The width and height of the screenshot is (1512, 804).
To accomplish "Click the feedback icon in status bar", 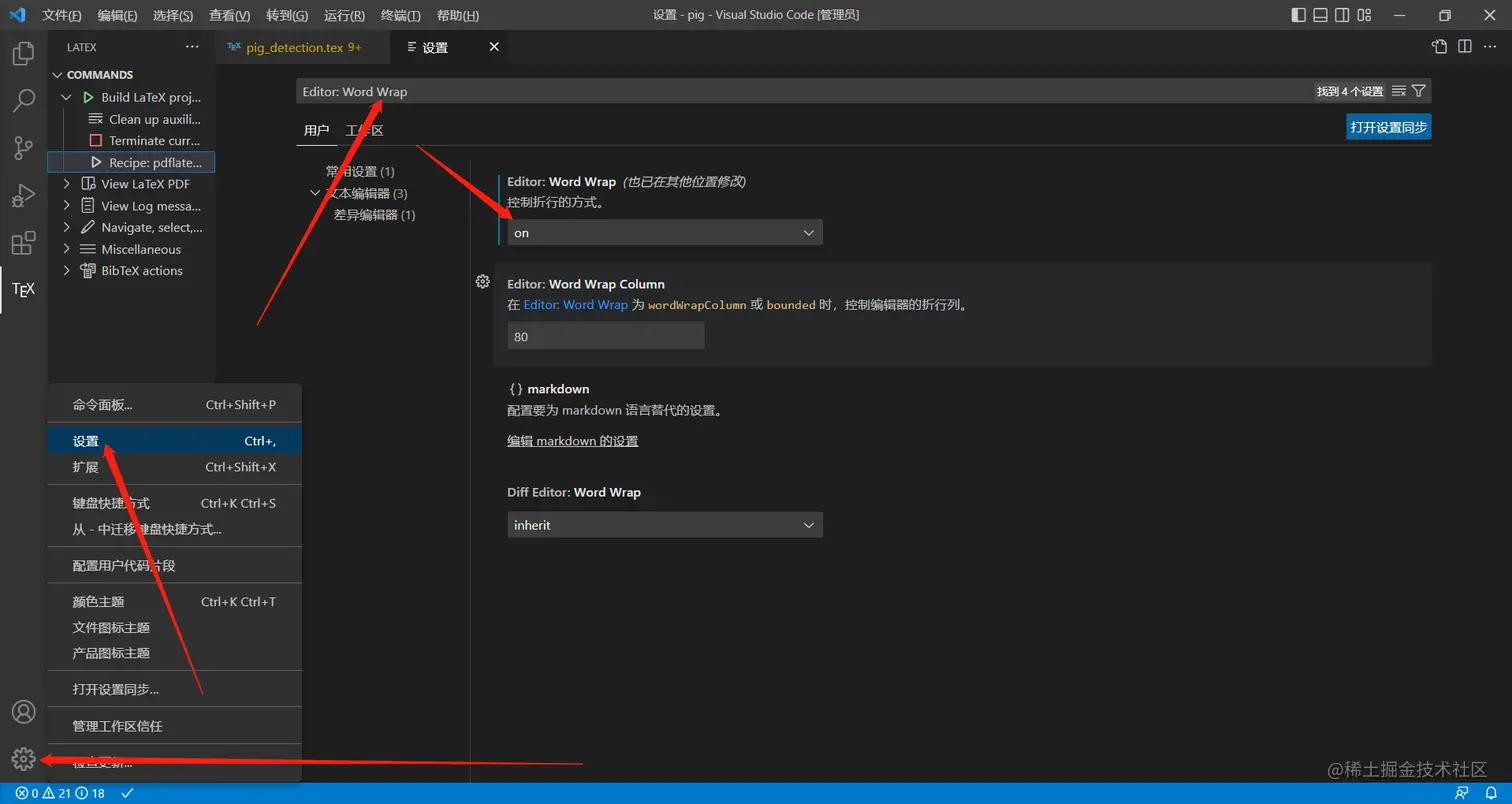I will click(1462, 793).
